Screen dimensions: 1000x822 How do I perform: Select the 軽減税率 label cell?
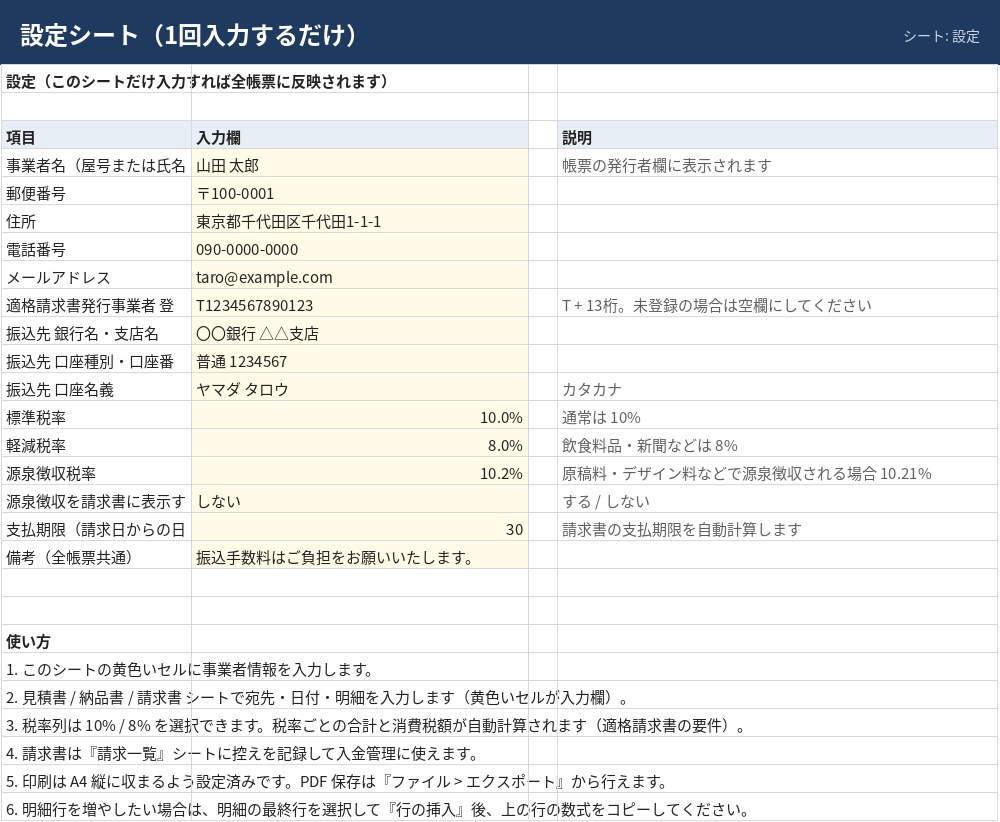[96, 444]
